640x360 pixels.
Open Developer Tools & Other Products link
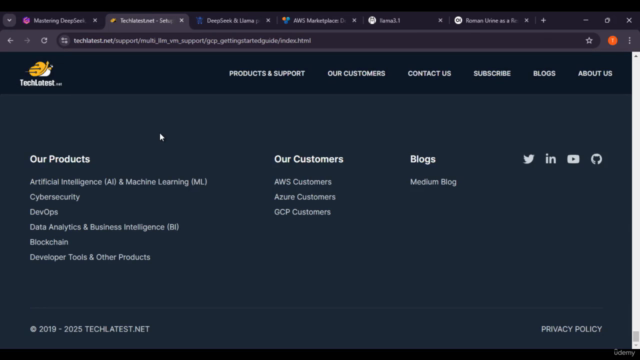tap(90, 258)
